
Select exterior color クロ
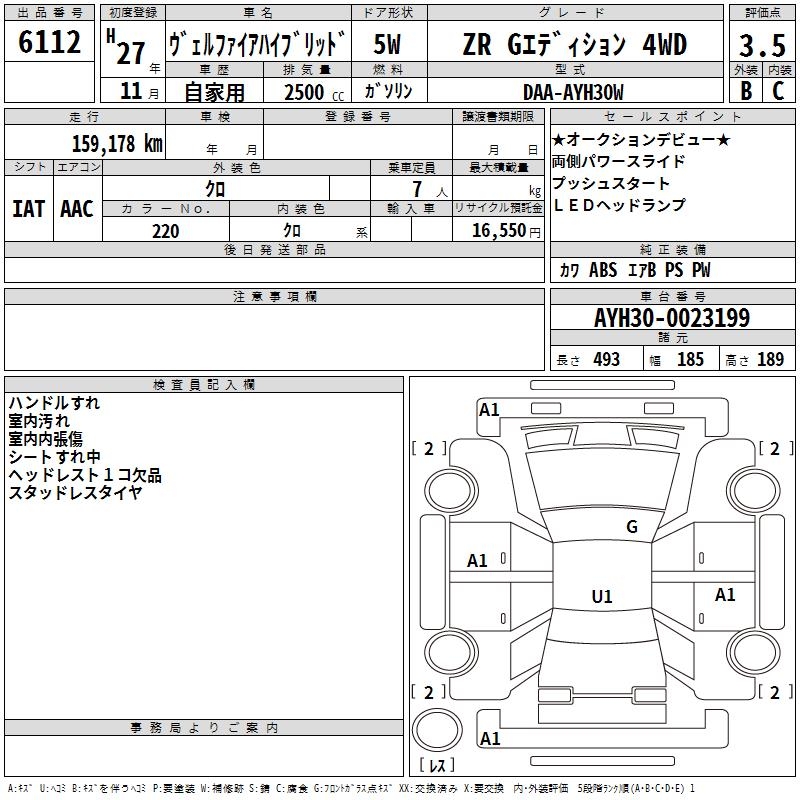coord(215,189)
